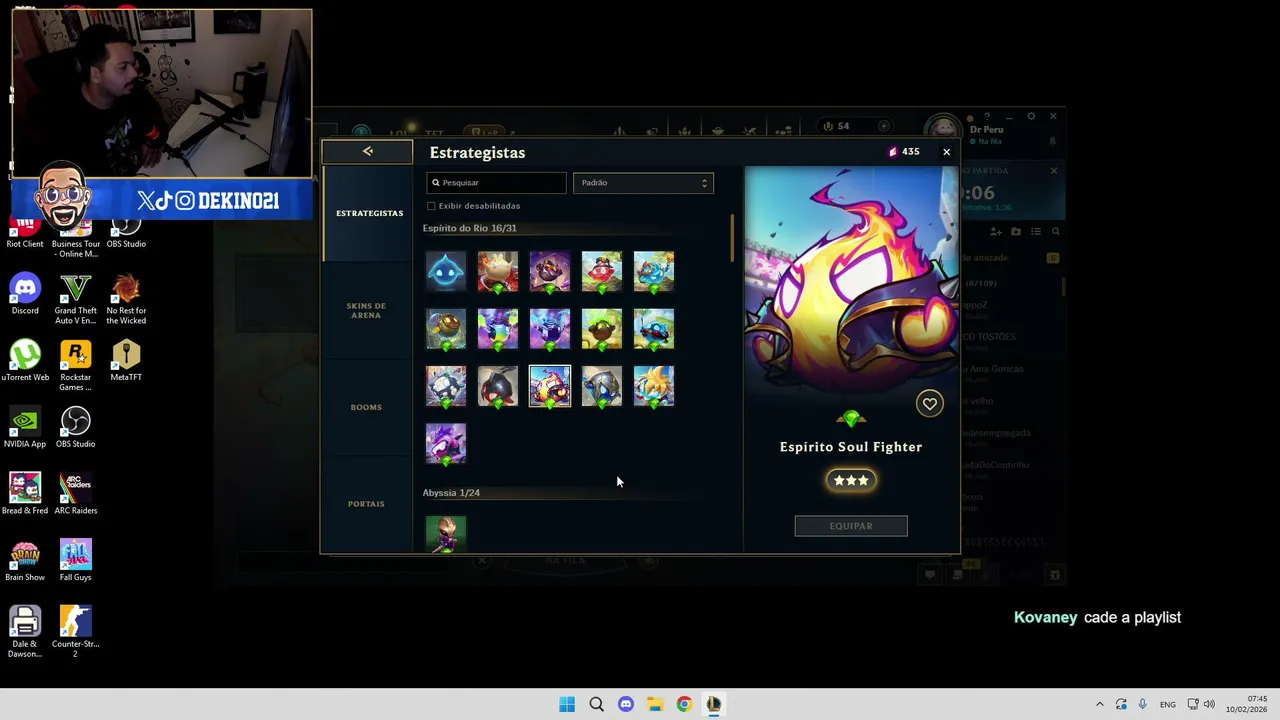Image resolution: width=1280 pixels, height=720 pixels.
Task: Switch to the League client taskbar icon
Action: [713, 704]
